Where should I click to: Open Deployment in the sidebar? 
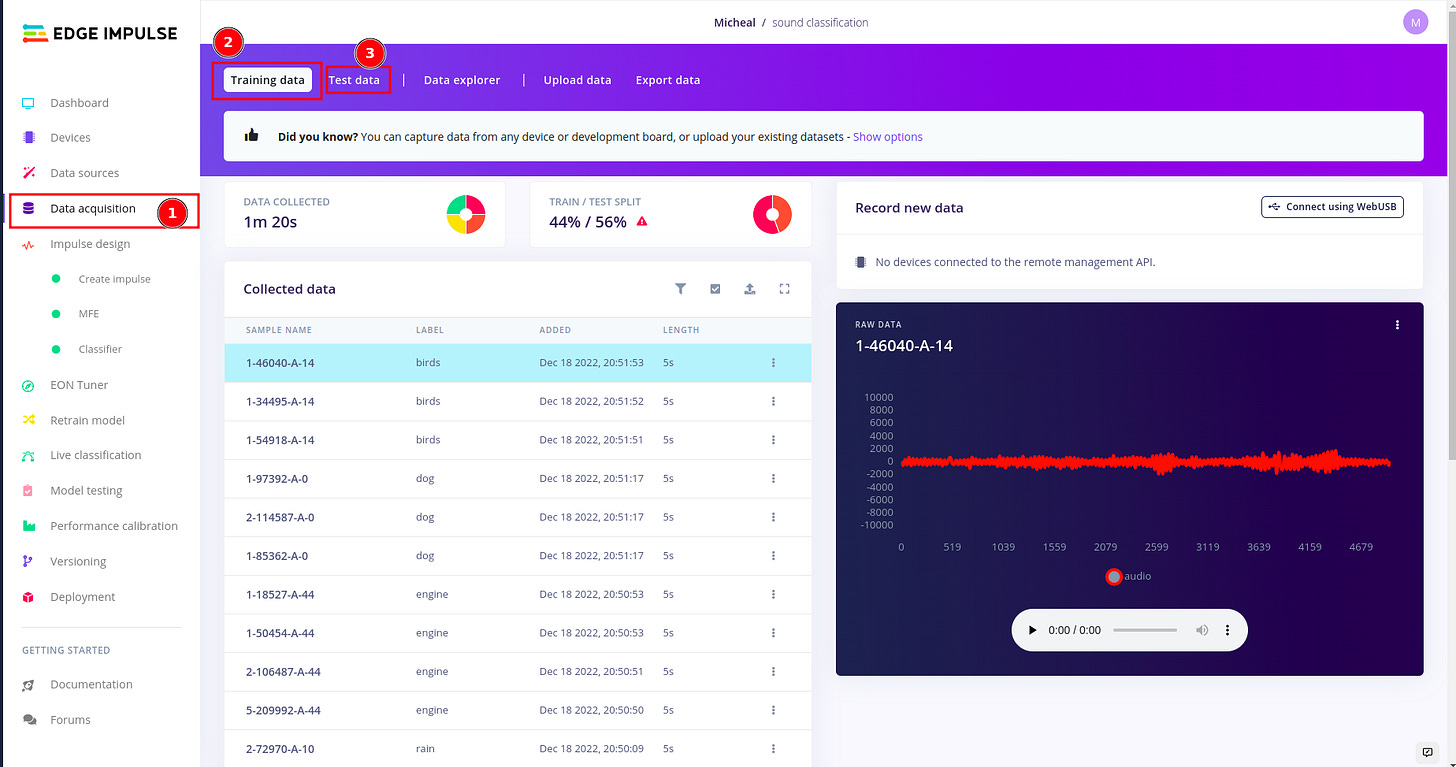click(x=82, y=597)
